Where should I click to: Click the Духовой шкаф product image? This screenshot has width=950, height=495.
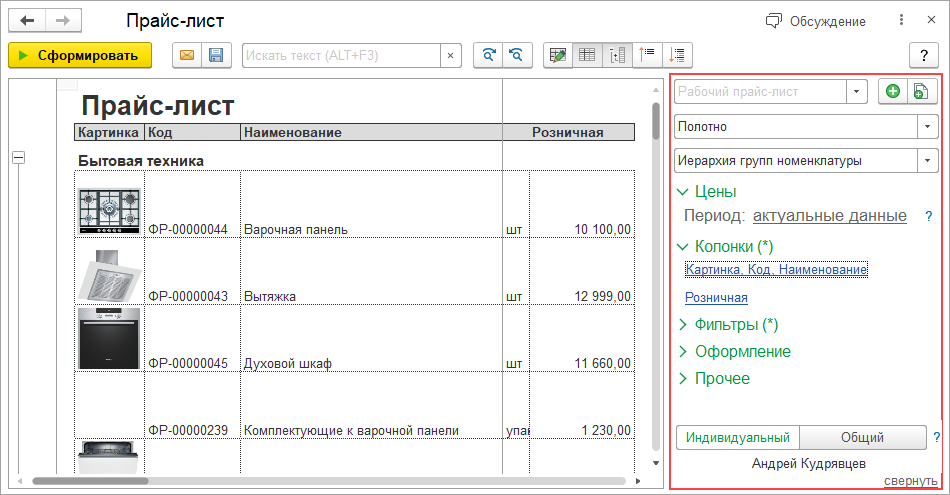pos(109,339)
